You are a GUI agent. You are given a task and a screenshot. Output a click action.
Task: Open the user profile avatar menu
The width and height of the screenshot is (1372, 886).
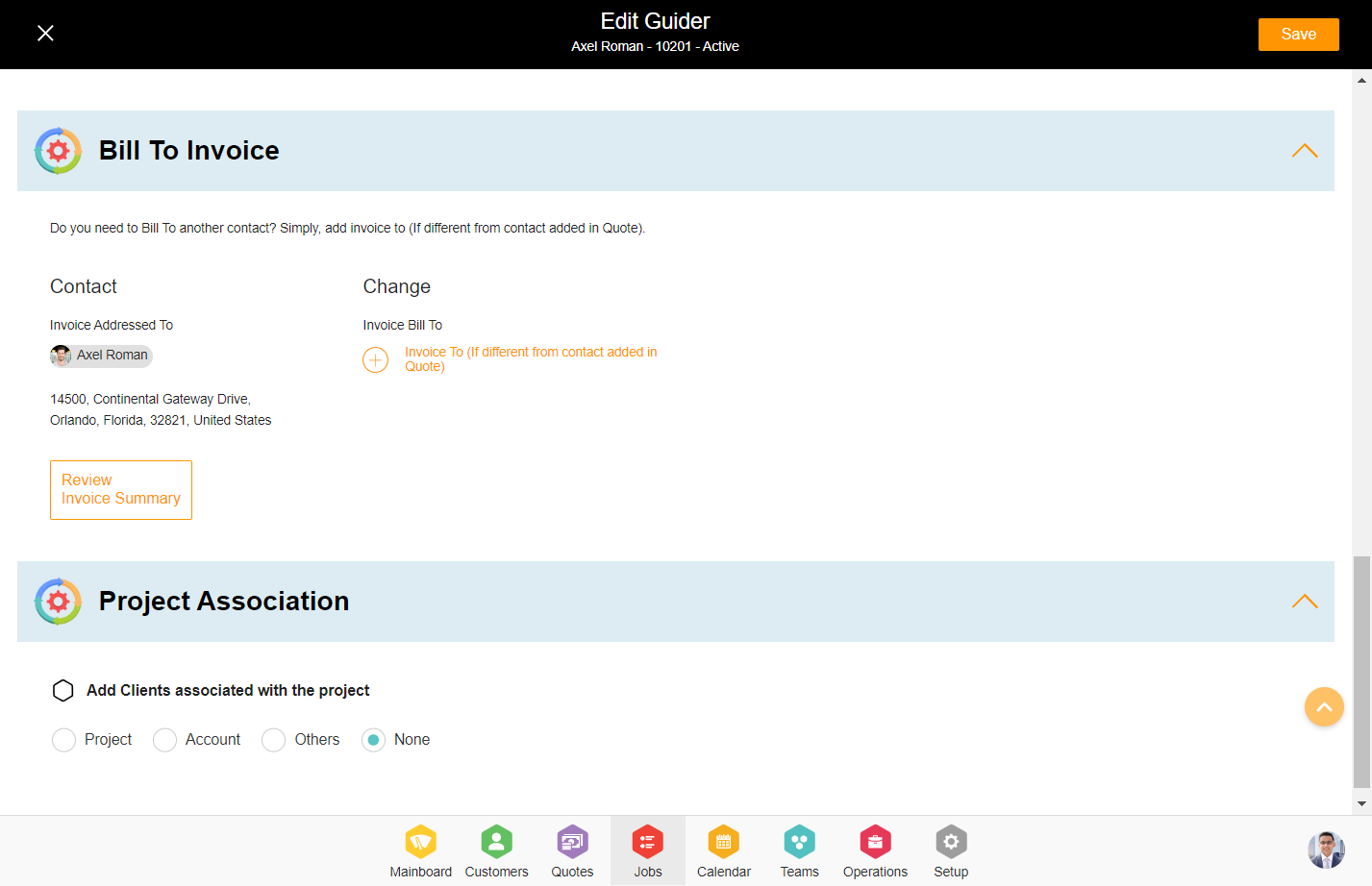pos(1326,850)
